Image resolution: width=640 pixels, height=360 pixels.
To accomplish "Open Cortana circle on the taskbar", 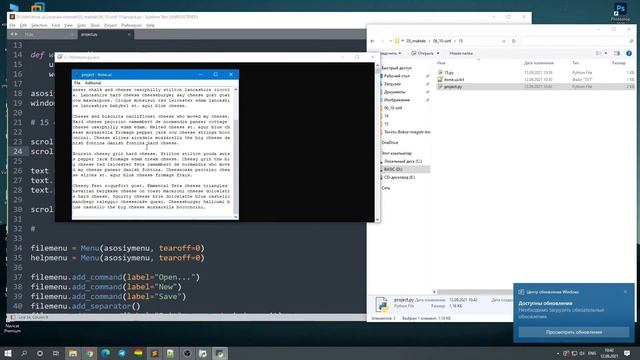I will point(40,353).
